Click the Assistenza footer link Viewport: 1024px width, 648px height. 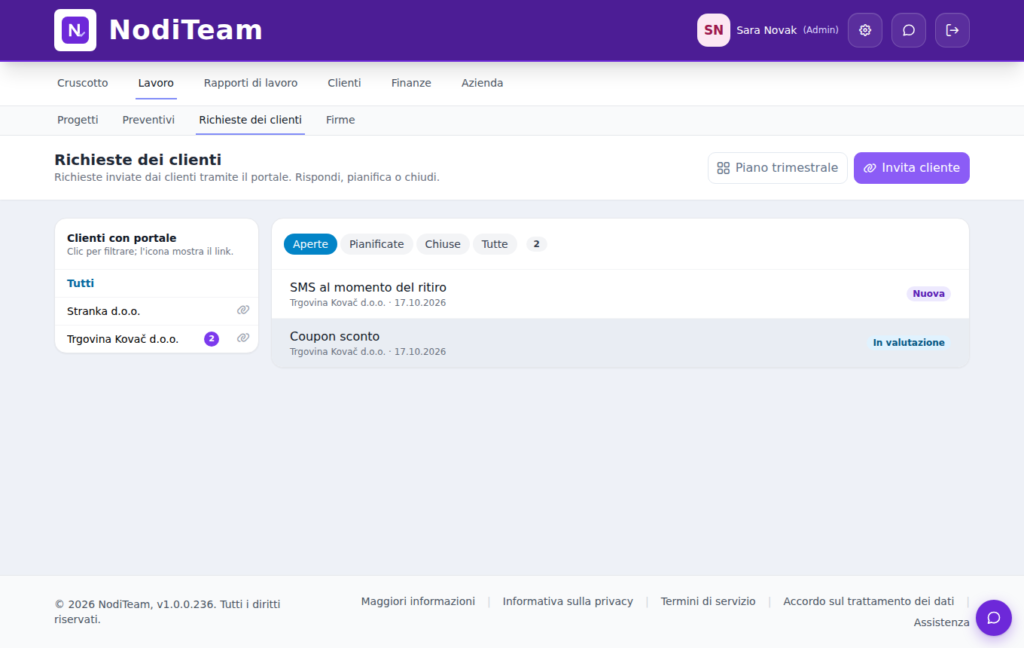pos(941,623)
